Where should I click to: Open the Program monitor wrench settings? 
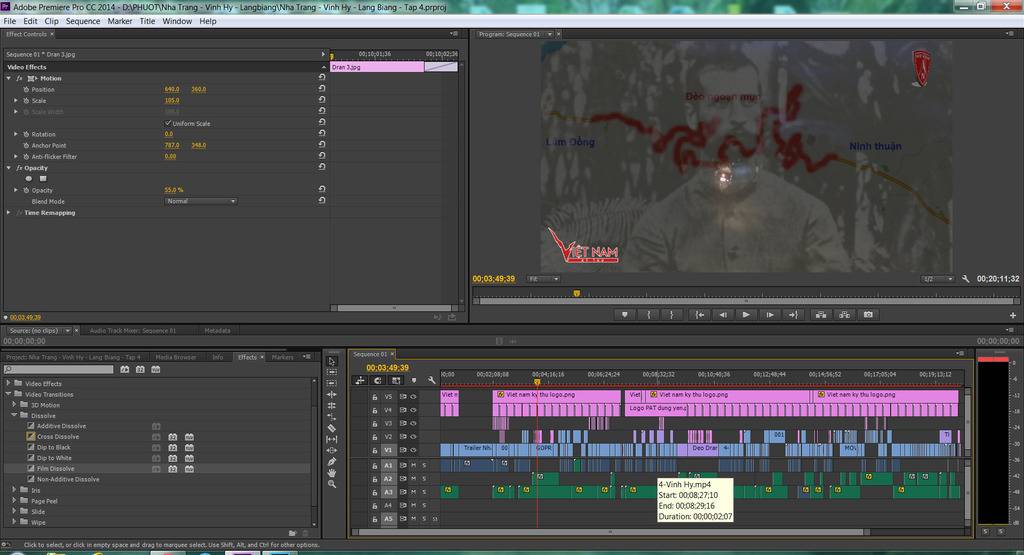pos(965,279)
